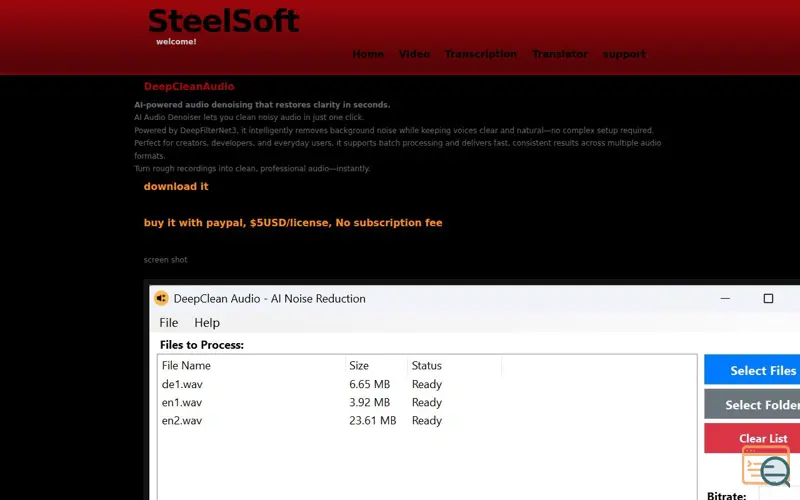
Task: Click the Ready status for en2.wav
Action: tap(427, 421)
